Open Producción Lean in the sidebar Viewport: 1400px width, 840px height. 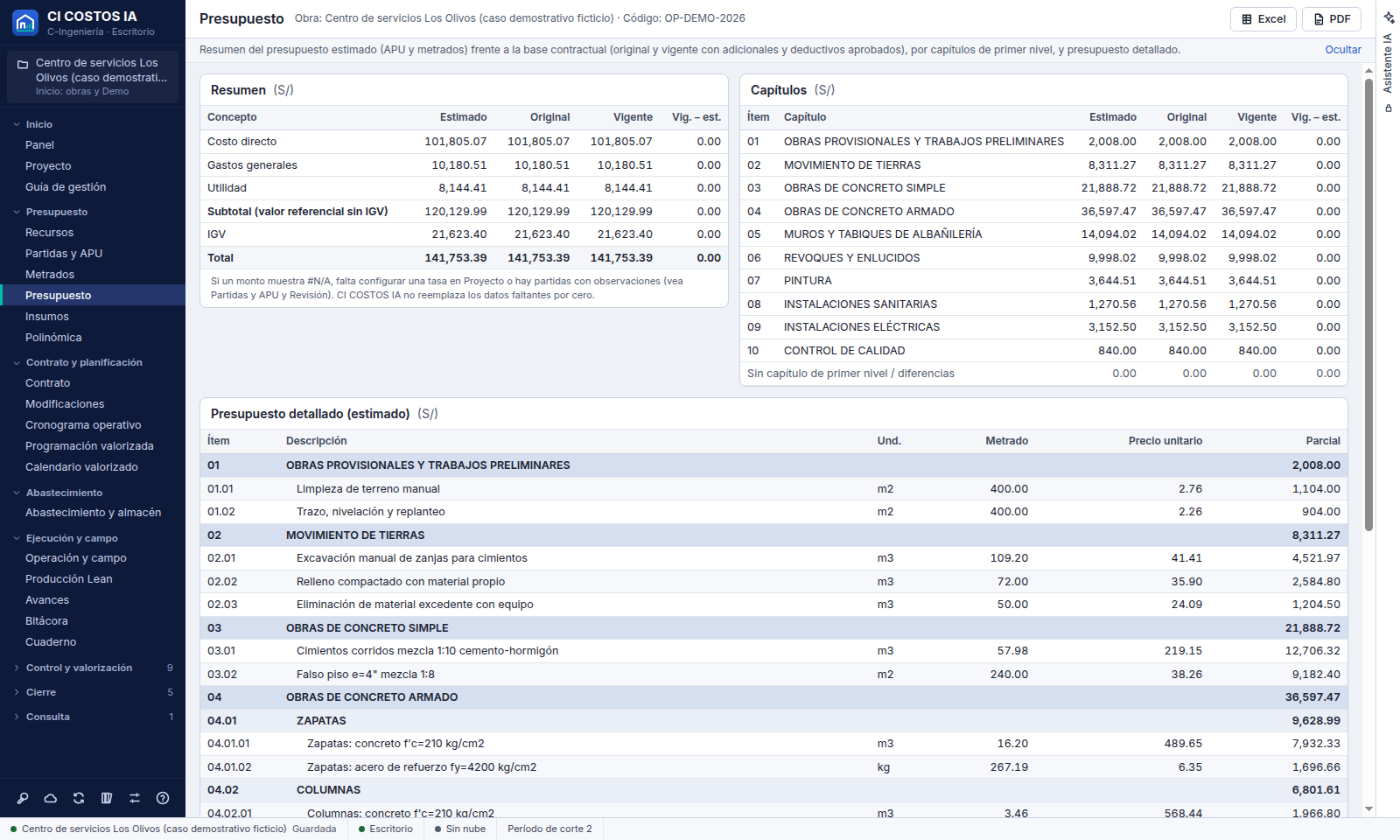(93, 579)
